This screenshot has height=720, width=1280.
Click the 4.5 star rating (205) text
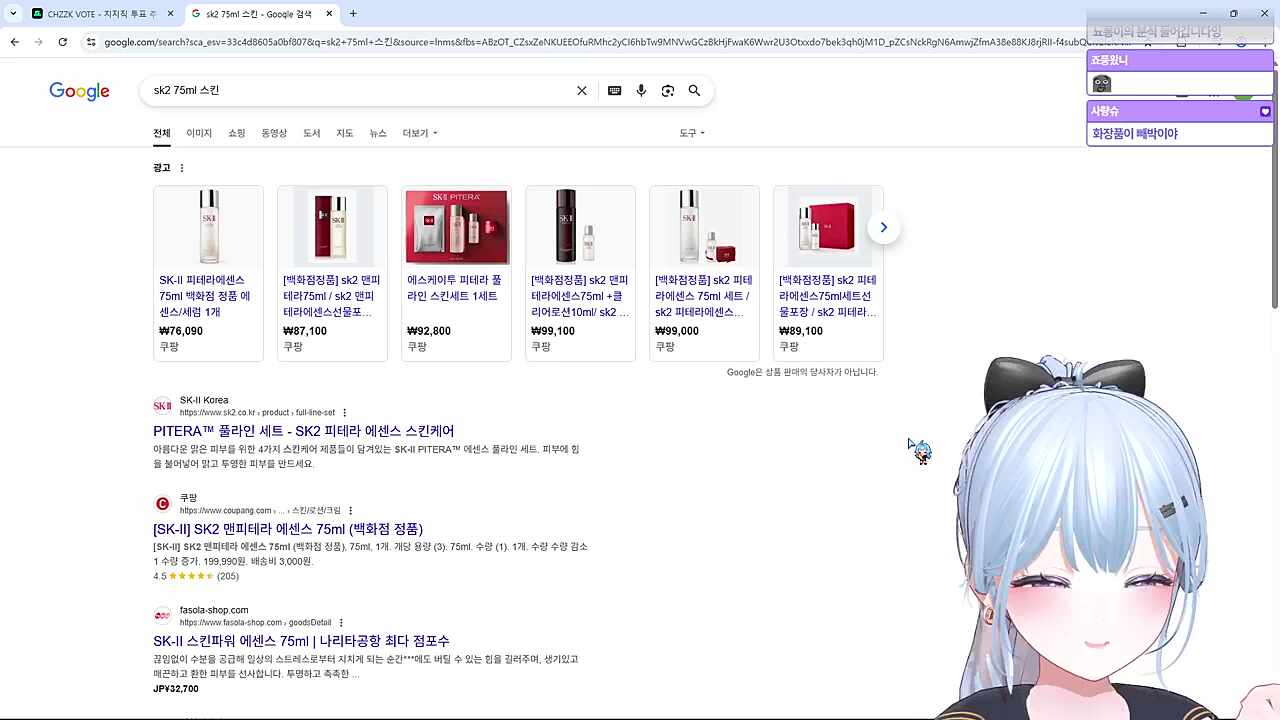point(196,576)
